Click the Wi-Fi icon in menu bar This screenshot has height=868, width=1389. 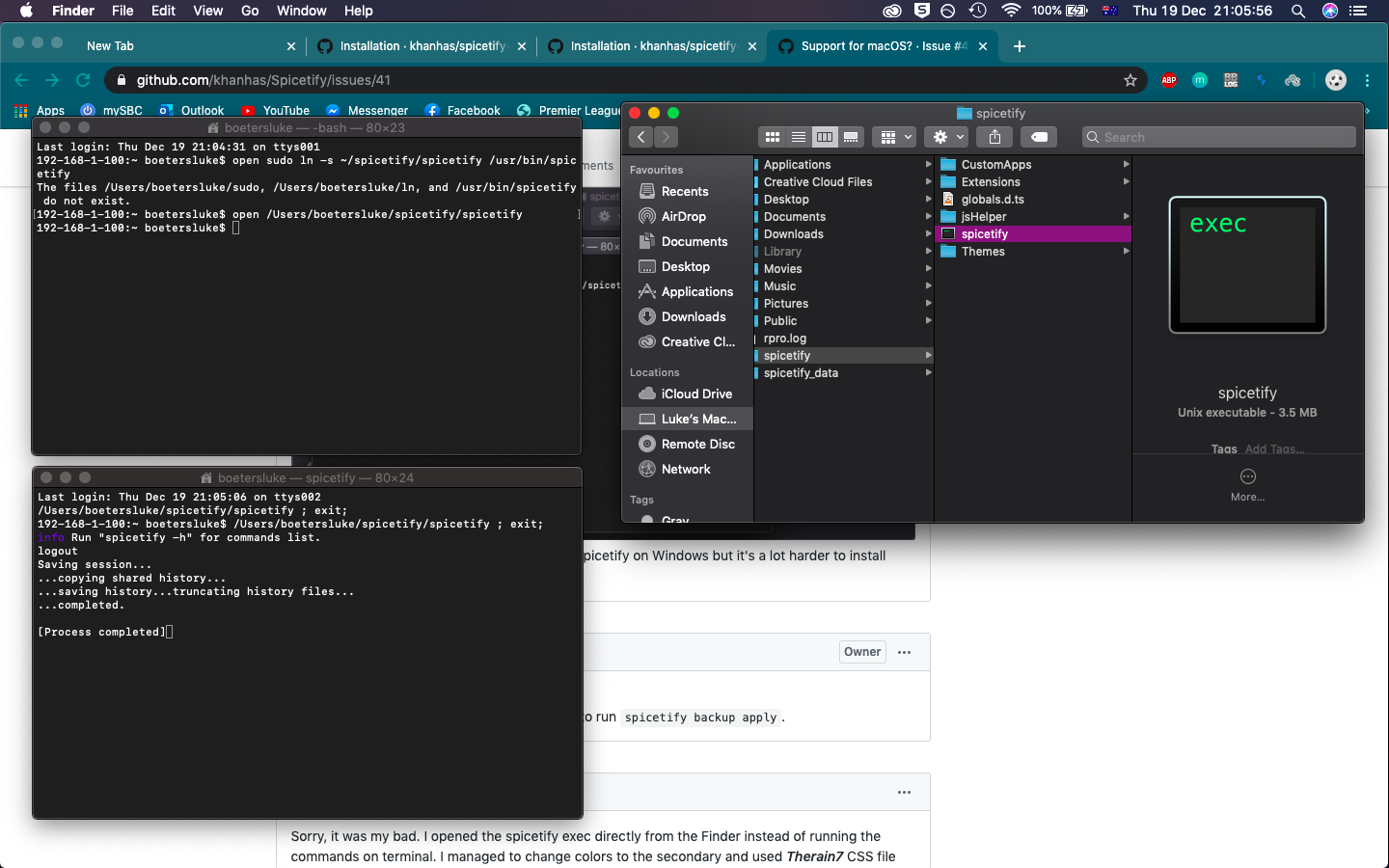click(1011, 11)
